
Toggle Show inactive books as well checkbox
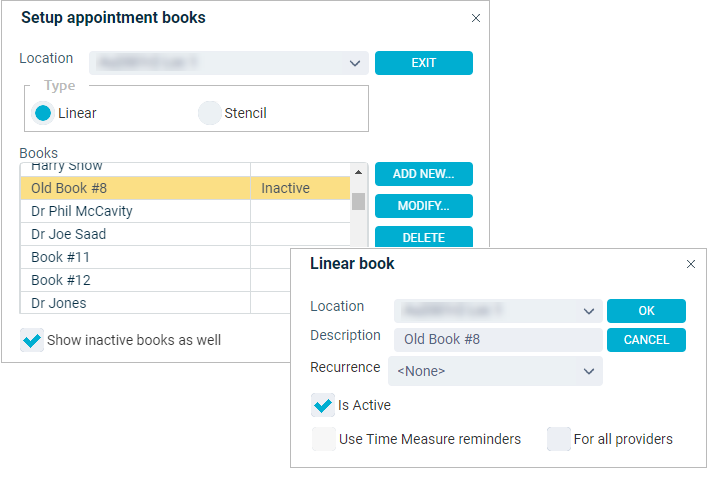pos(32,340)
